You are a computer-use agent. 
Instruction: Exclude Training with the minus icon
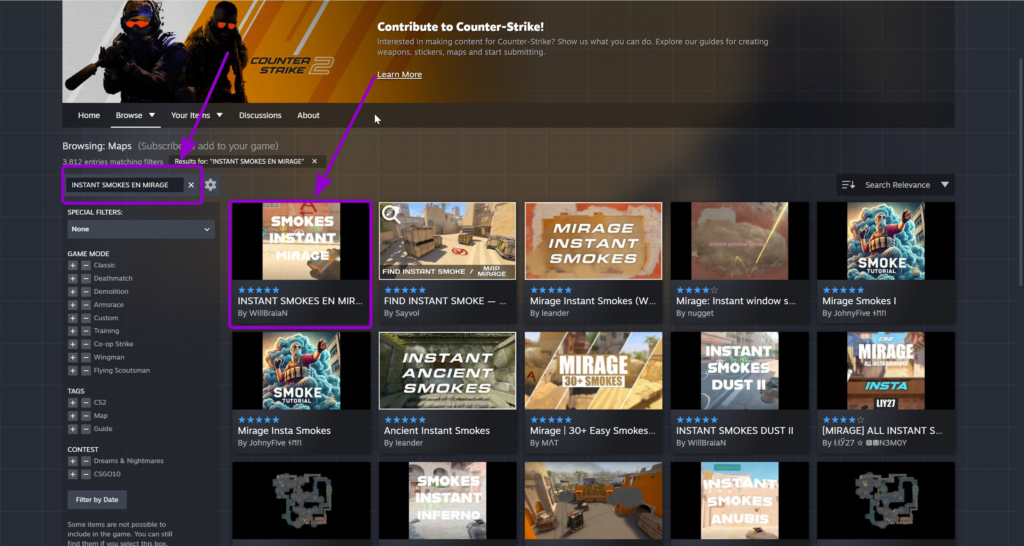tap(86, 330)
